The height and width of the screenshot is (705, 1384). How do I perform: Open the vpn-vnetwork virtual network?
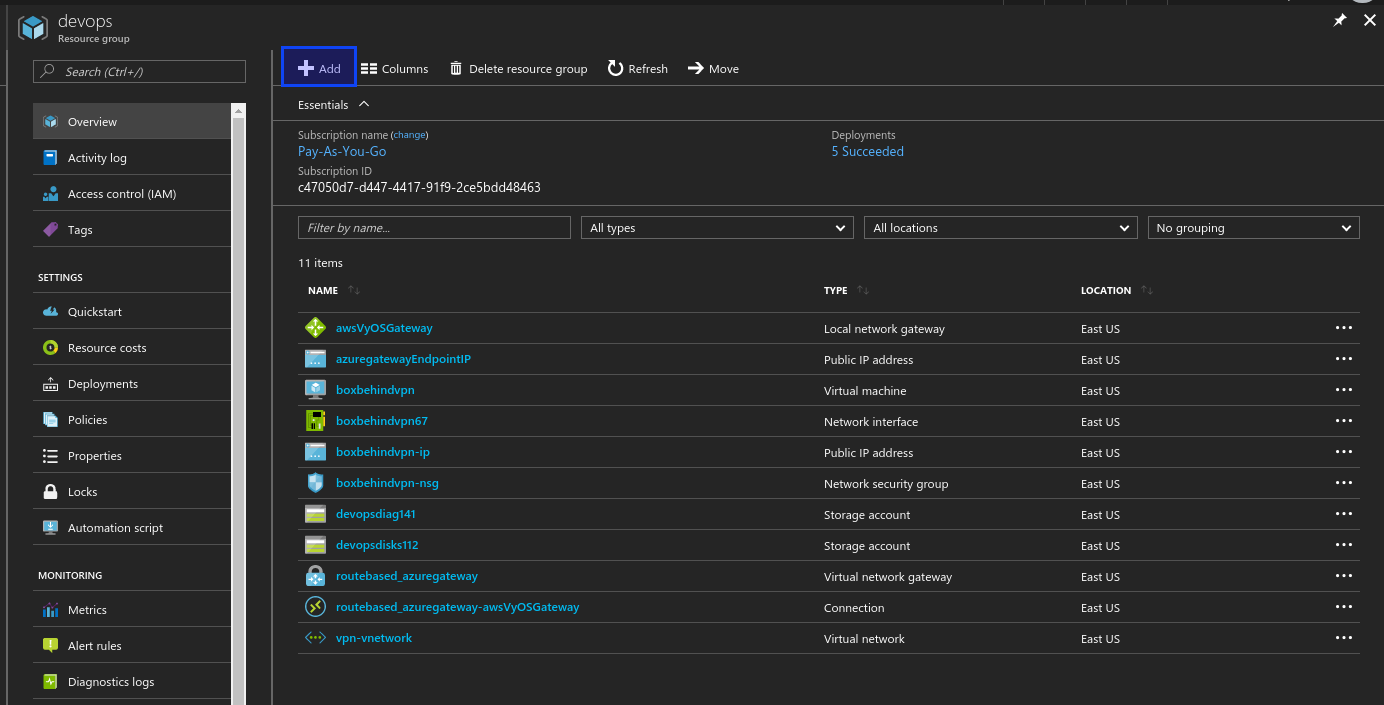click(374, 638)
